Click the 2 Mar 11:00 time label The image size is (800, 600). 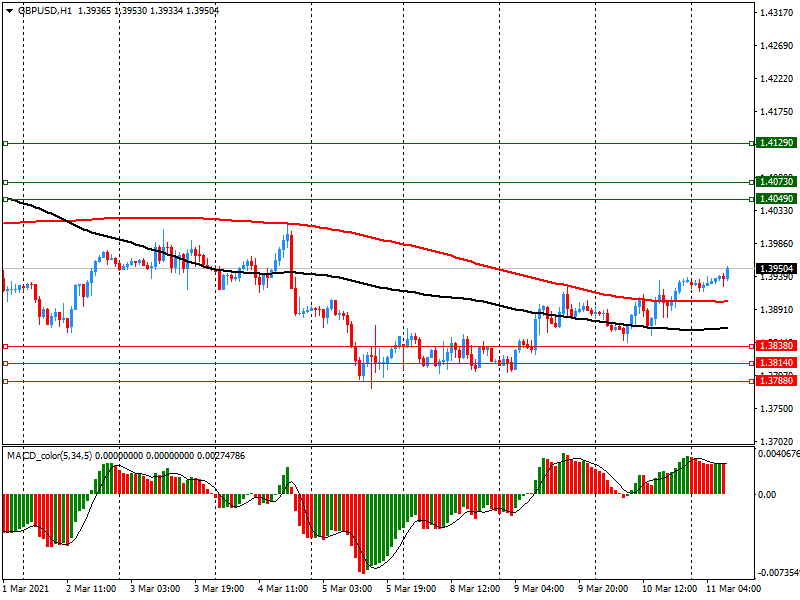pyautogui.click(x=91, y=588)
